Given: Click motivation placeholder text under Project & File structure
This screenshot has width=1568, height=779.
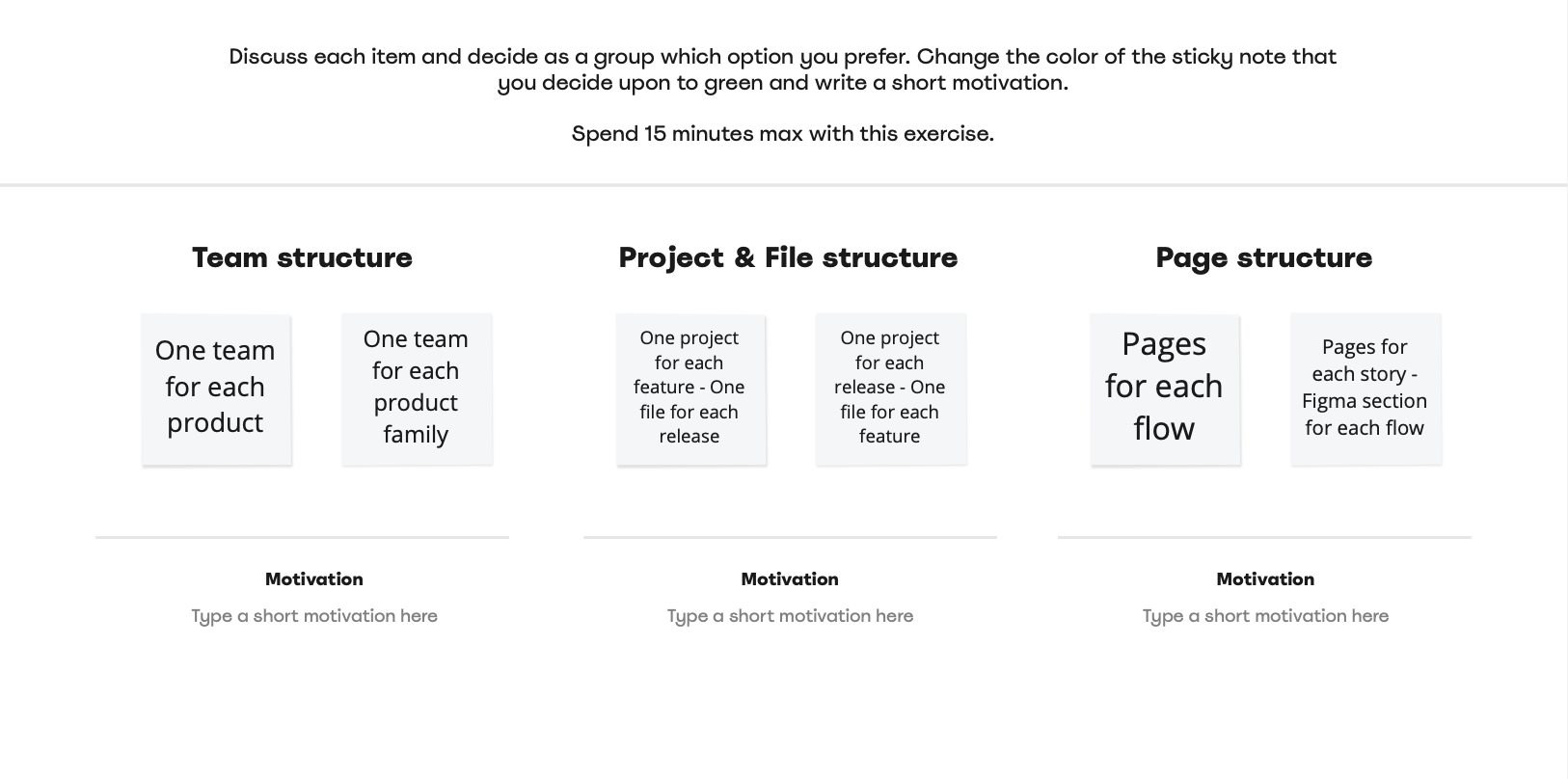Looking at the screenshot, I should pos(790,616).
